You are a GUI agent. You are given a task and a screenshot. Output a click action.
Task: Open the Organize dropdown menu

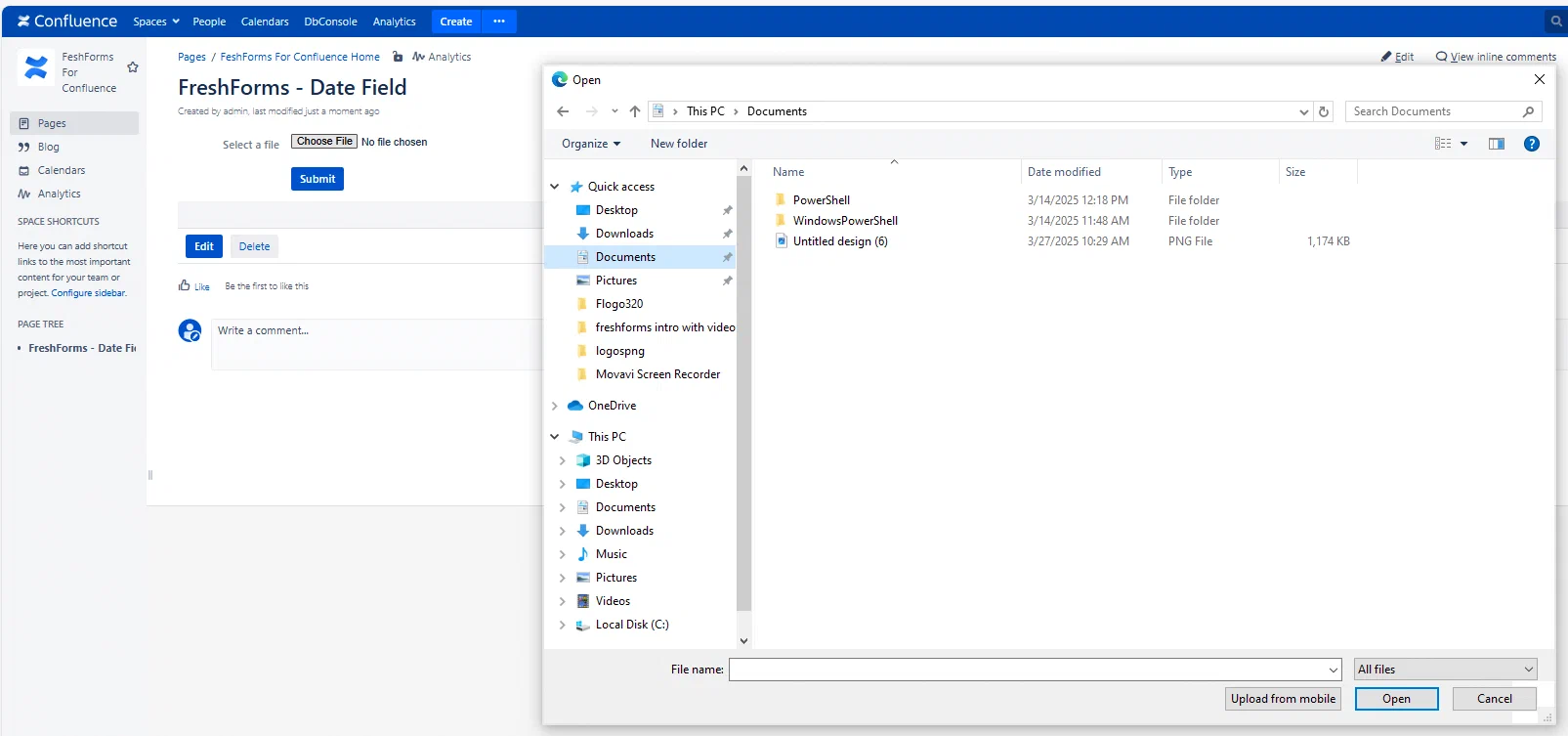(x=591, y=144)
